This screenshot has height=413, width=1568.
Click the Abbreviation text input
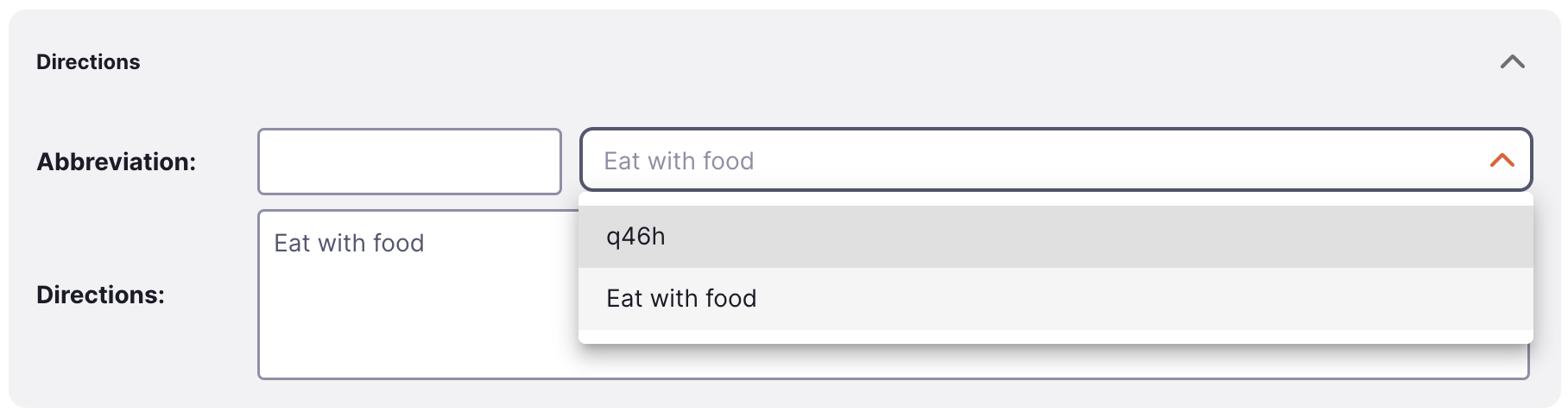coord(409,162)
